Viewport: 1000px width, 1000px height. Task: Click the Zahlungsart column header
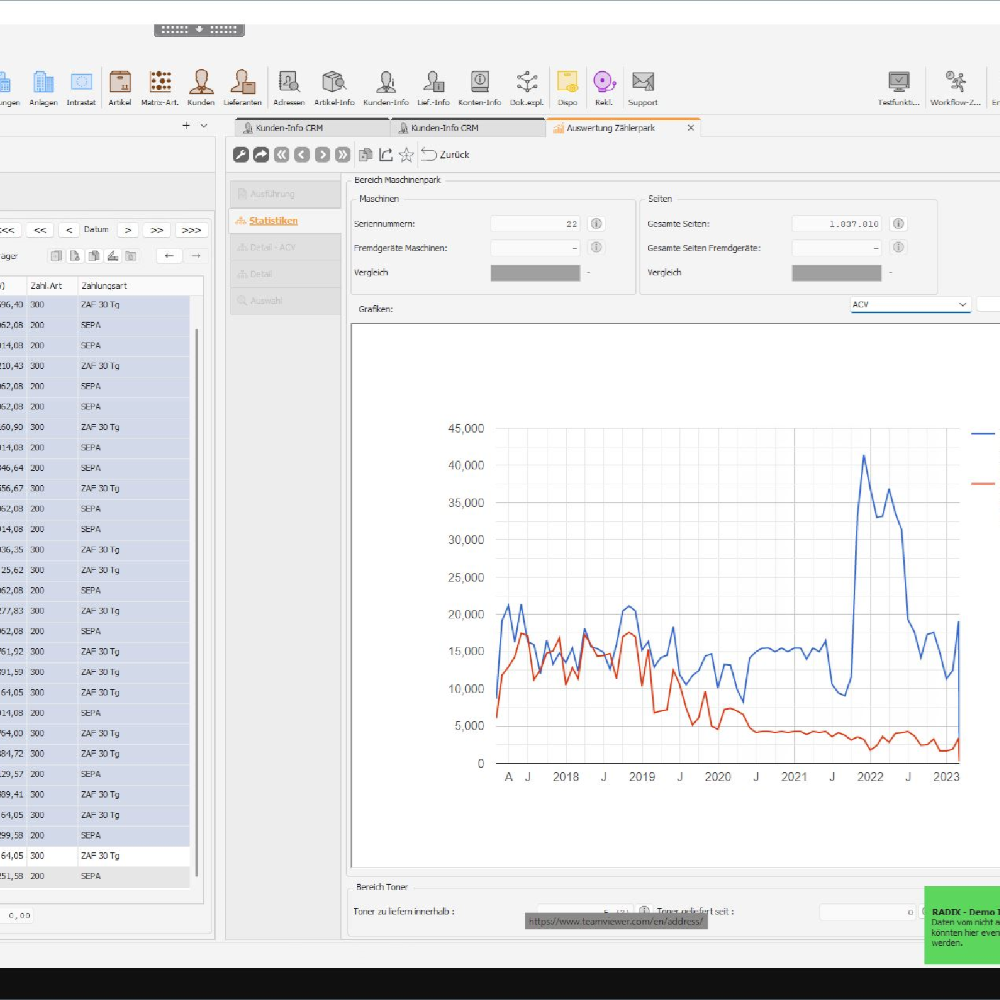tap(140, 286)
